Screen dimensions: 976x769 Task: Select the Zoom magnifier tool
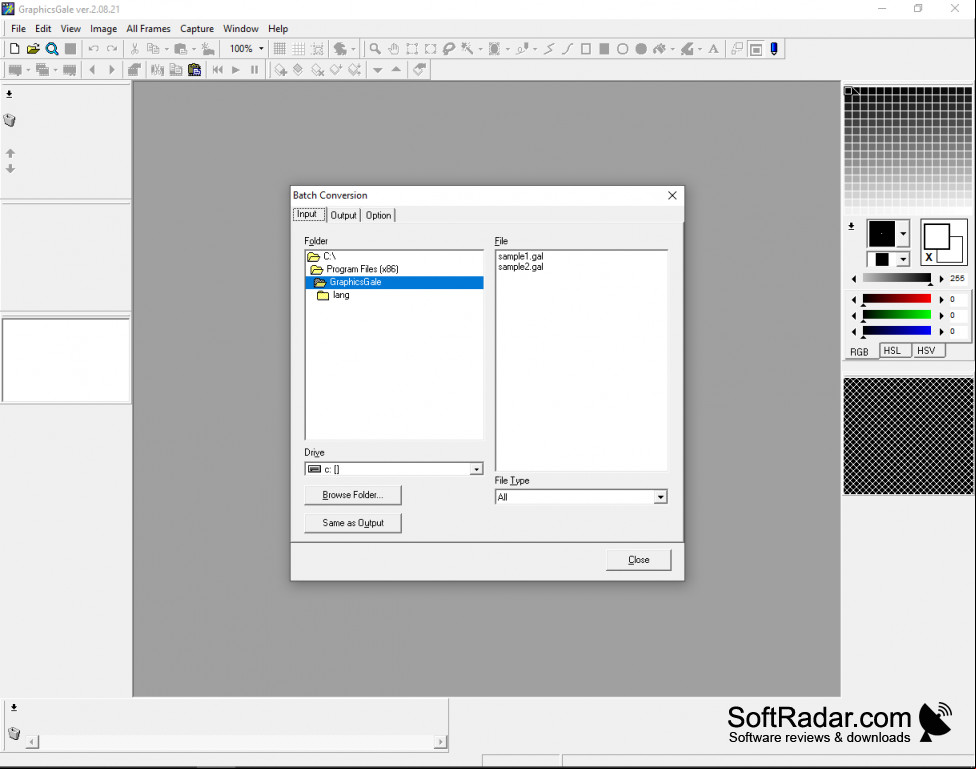click(x=375, y=49)
